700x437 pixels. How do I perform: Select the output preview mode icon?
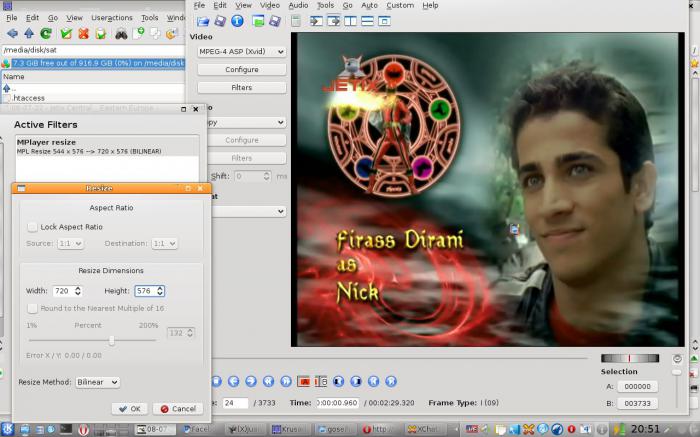click(333, 21)
